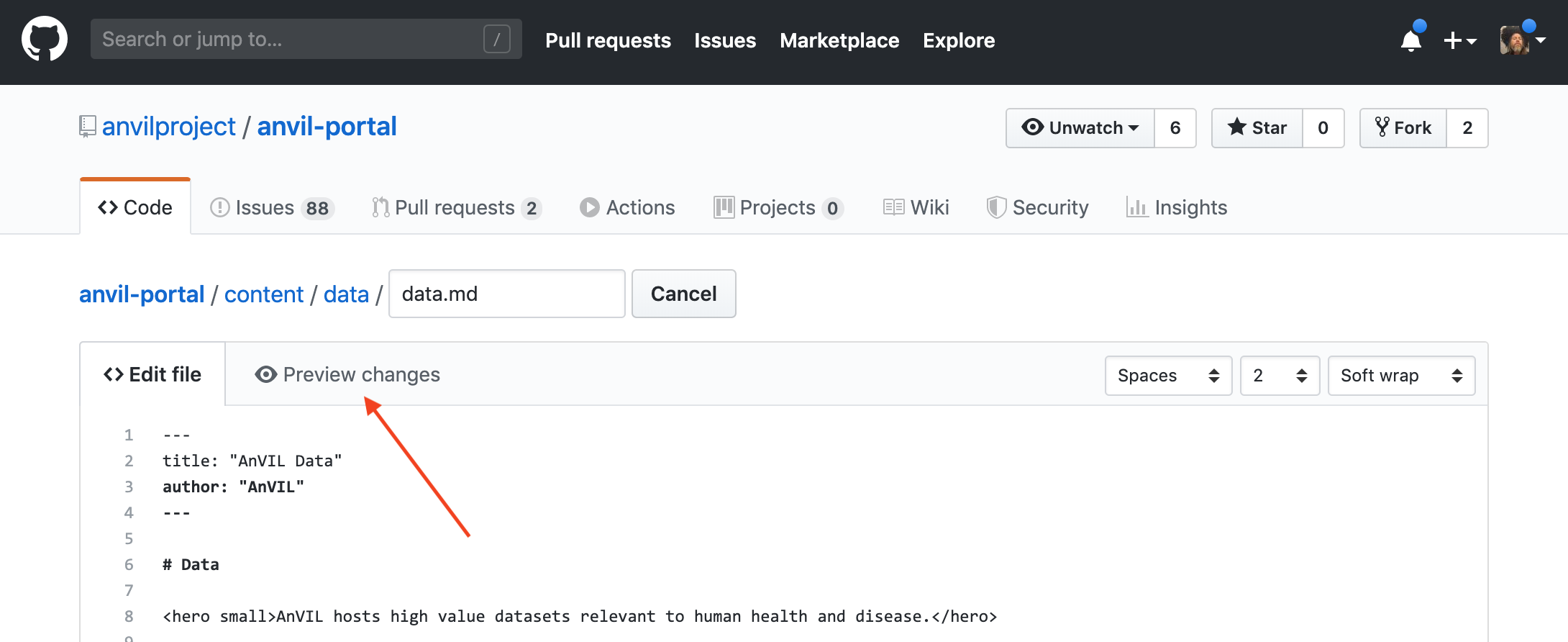
Task: Click the data breadcrumb folder
Action: [346, 294]
